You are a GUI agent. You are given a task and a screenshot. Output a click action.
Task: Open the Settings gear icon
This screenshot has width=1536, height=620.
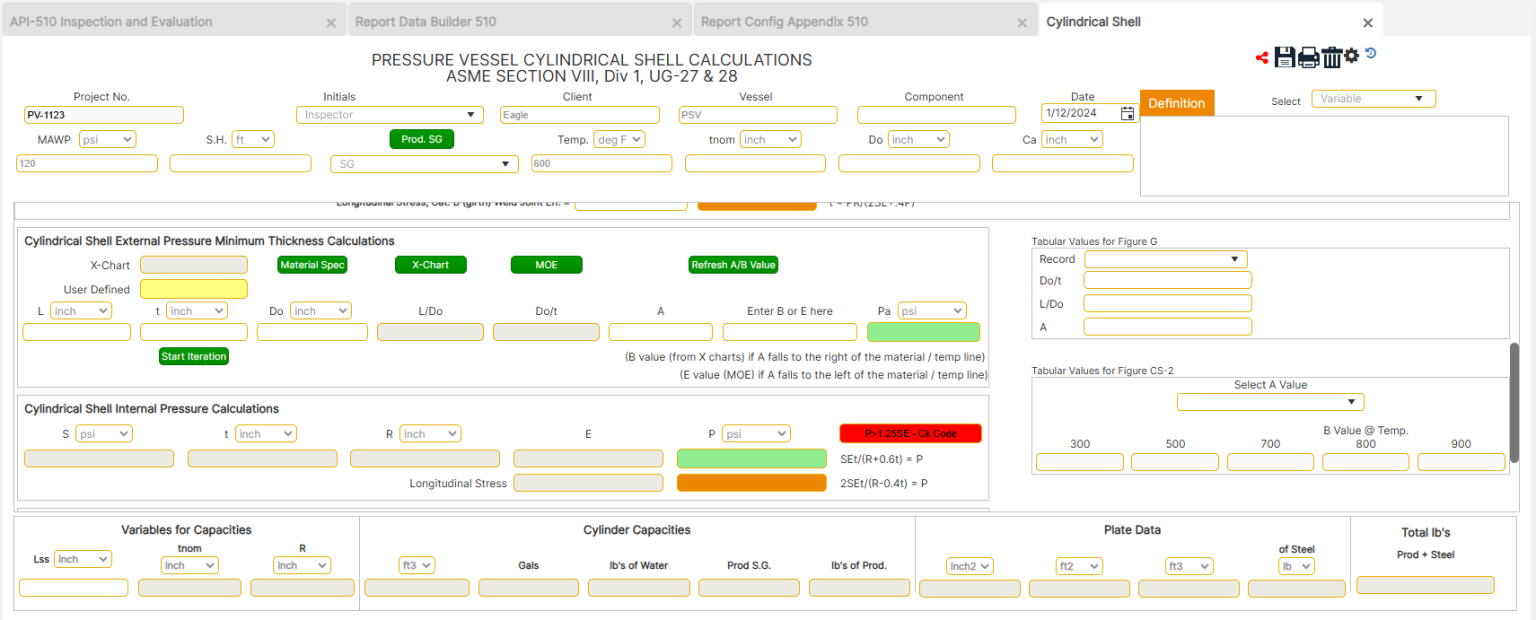tap(1351, 56)
